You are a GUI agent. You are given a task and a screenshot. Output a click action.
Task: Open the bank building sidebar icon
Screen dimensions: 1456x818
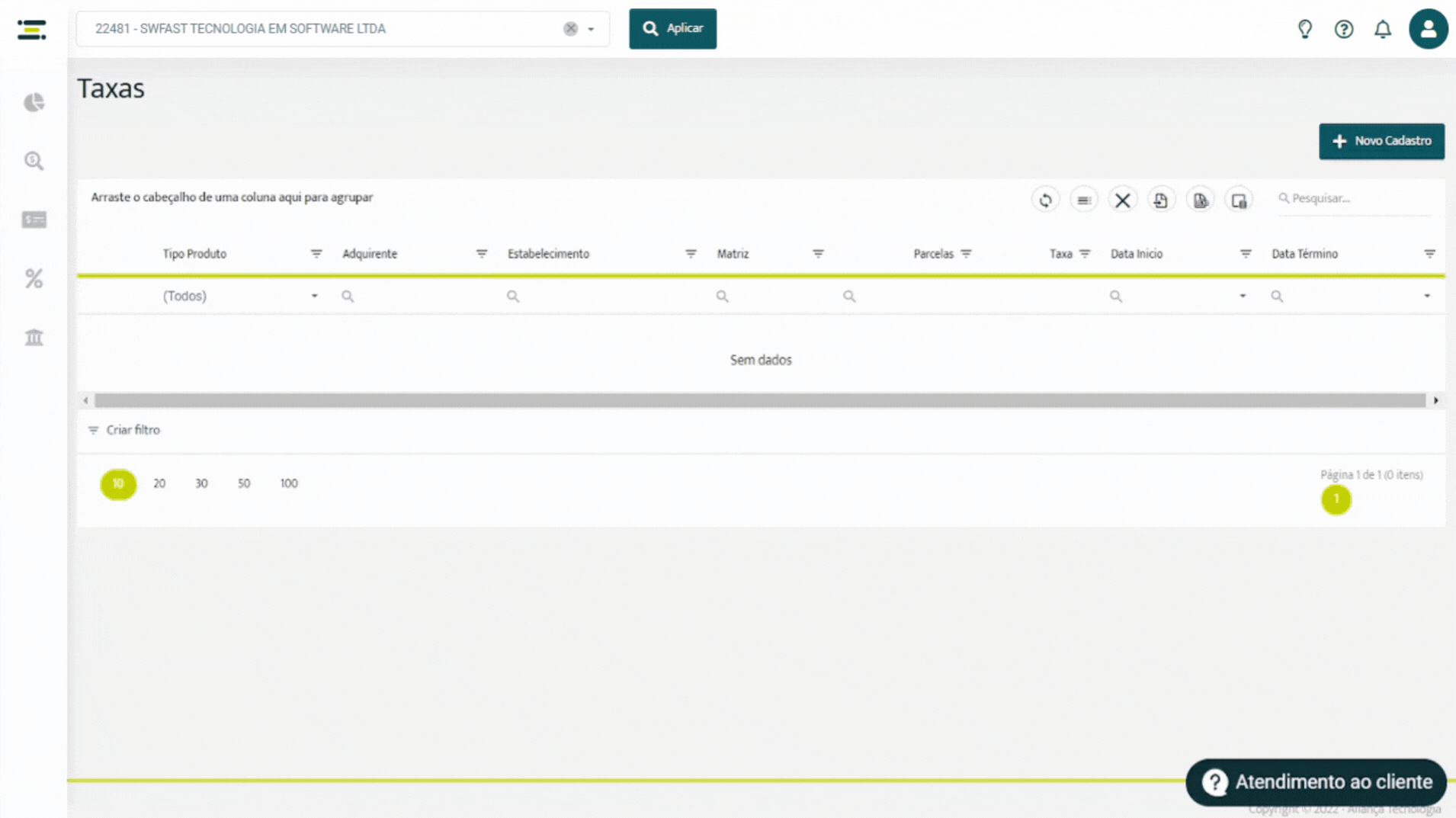(x=34, y=337)
